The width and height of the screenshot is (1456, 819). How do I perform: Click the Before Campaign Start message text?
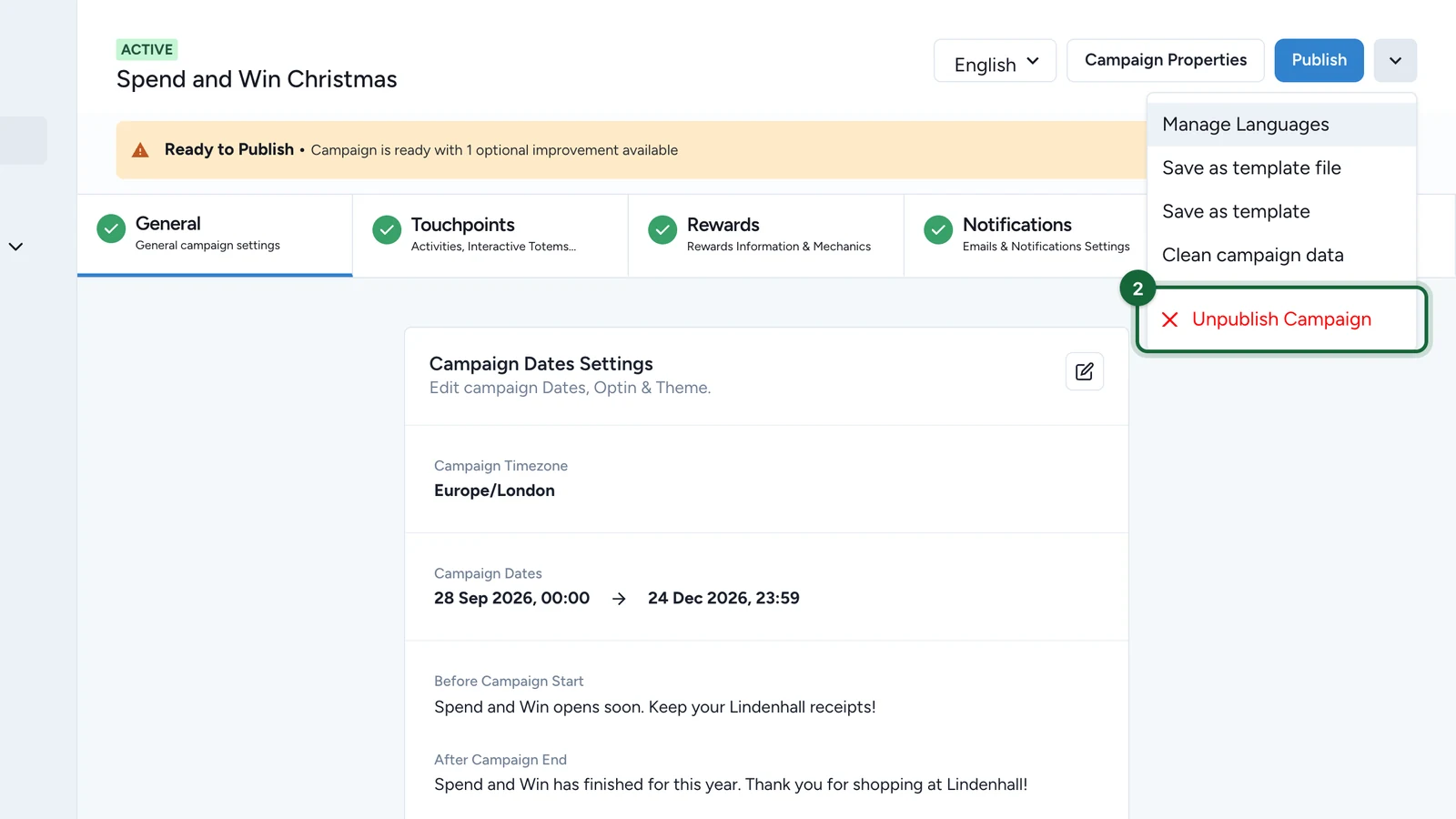[654, 707]
